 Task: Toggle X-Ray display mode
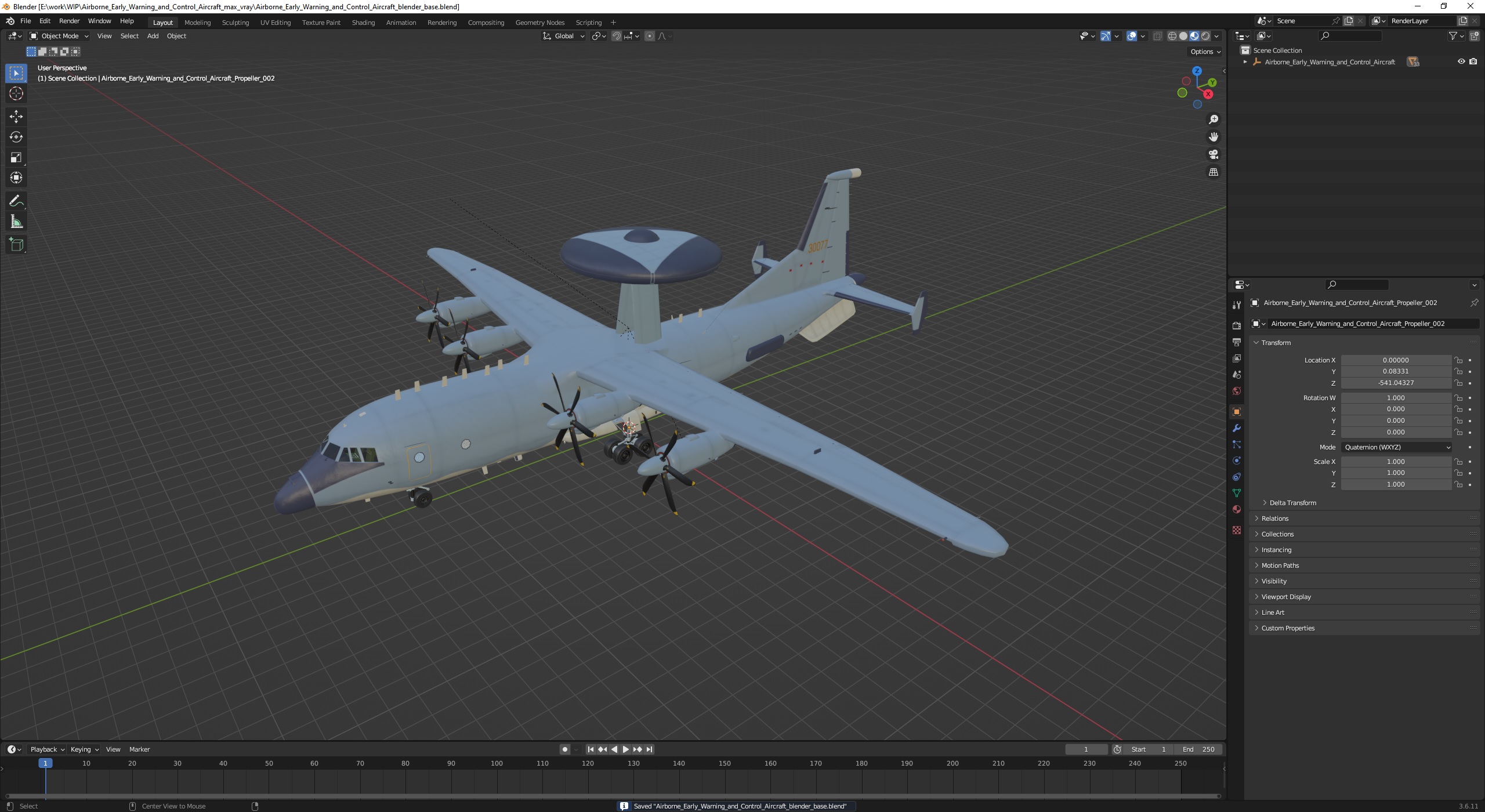[x=1157, y=36]
